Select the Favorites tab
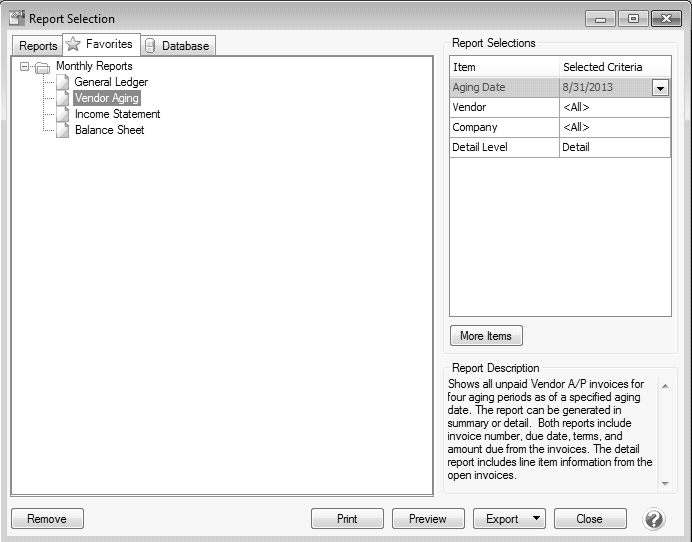 pos(100,44)
